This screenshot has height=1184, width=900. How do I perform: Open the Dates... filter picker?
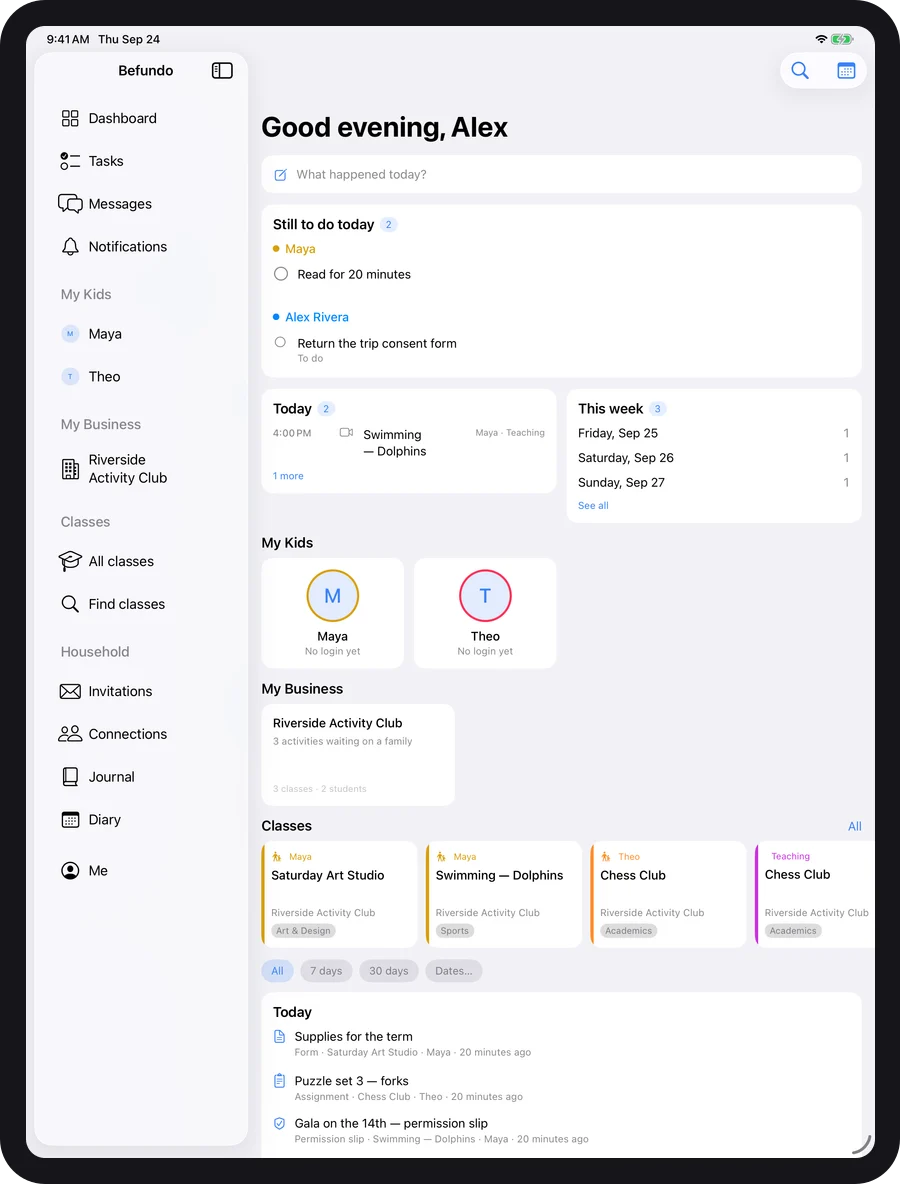pyautogui.click(x=454, y=971)
